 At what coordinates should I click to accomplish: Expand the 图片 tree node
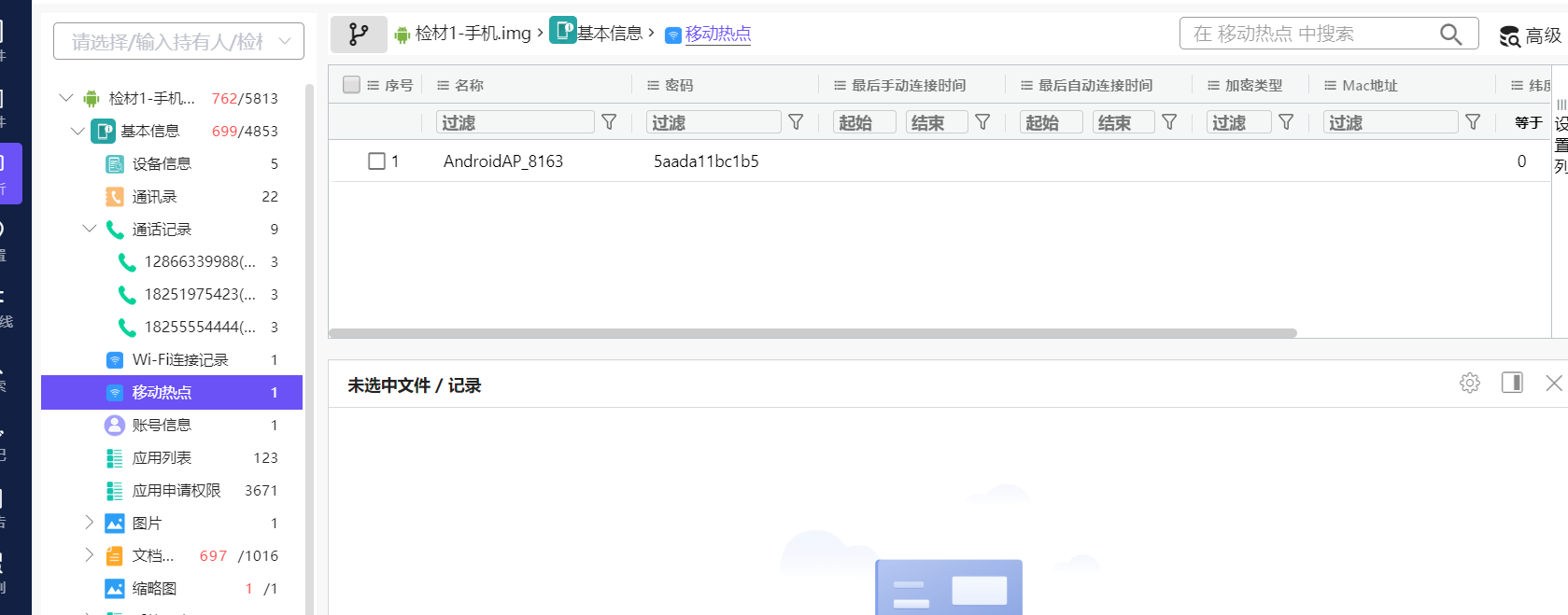pos(90,523)
